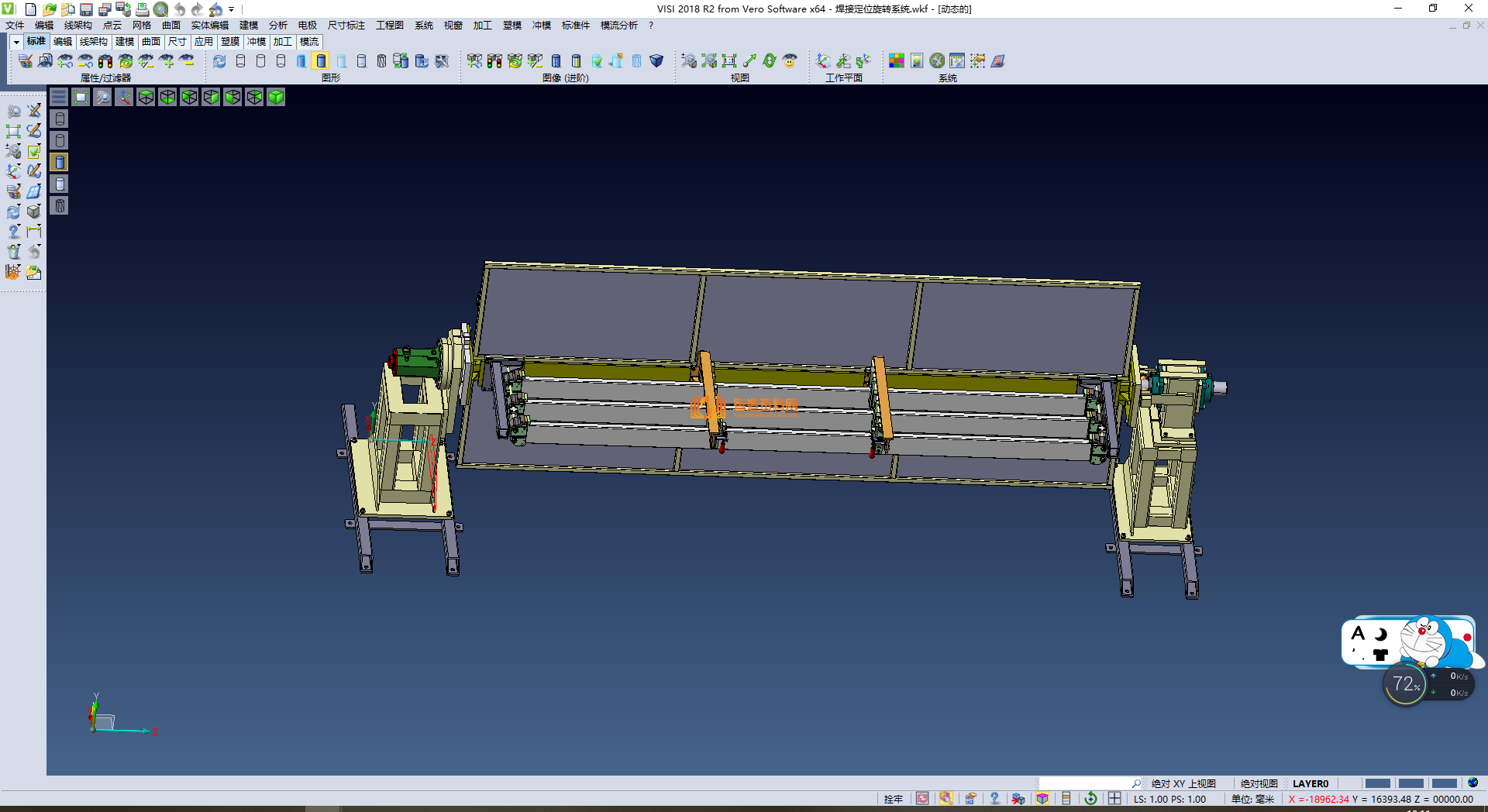Click the green rotate view arrows icon
Screen dimensions: 1488x812
pos(770,61)
